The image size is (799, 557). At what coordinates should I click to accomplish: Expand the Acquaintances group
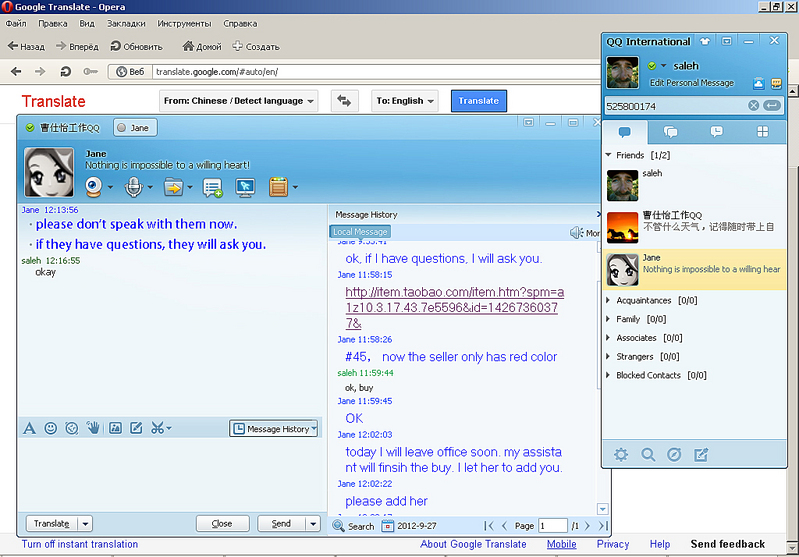tap(608, 300)
